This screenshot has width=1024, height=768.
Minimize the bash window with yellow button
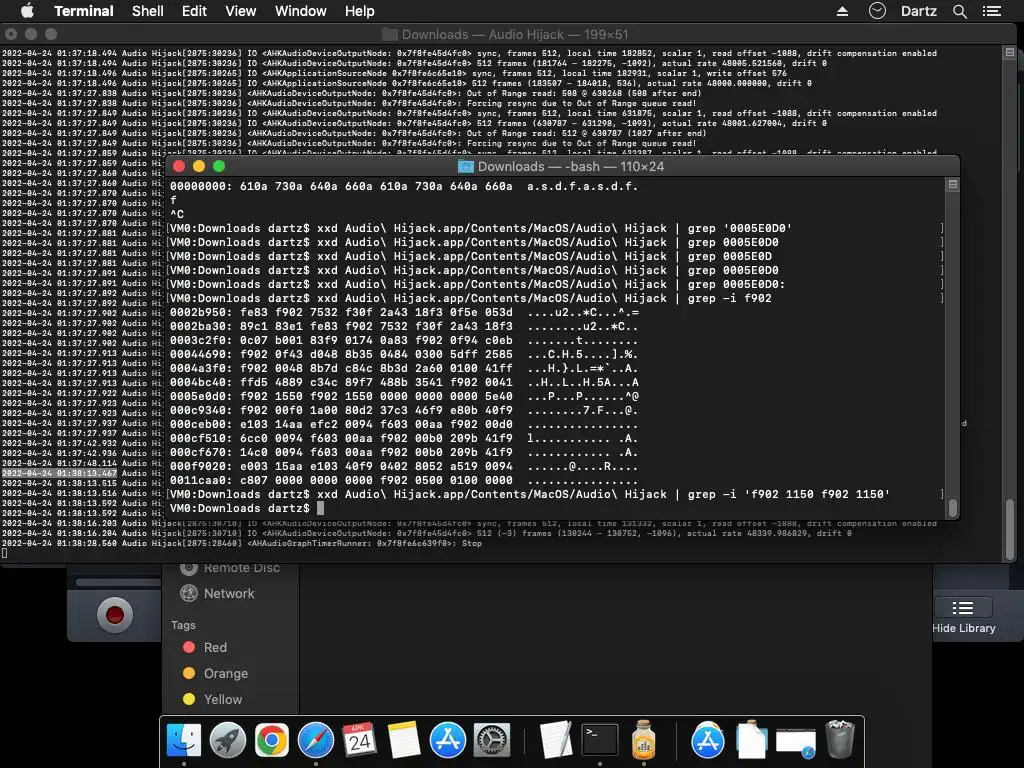pos(199,167)
